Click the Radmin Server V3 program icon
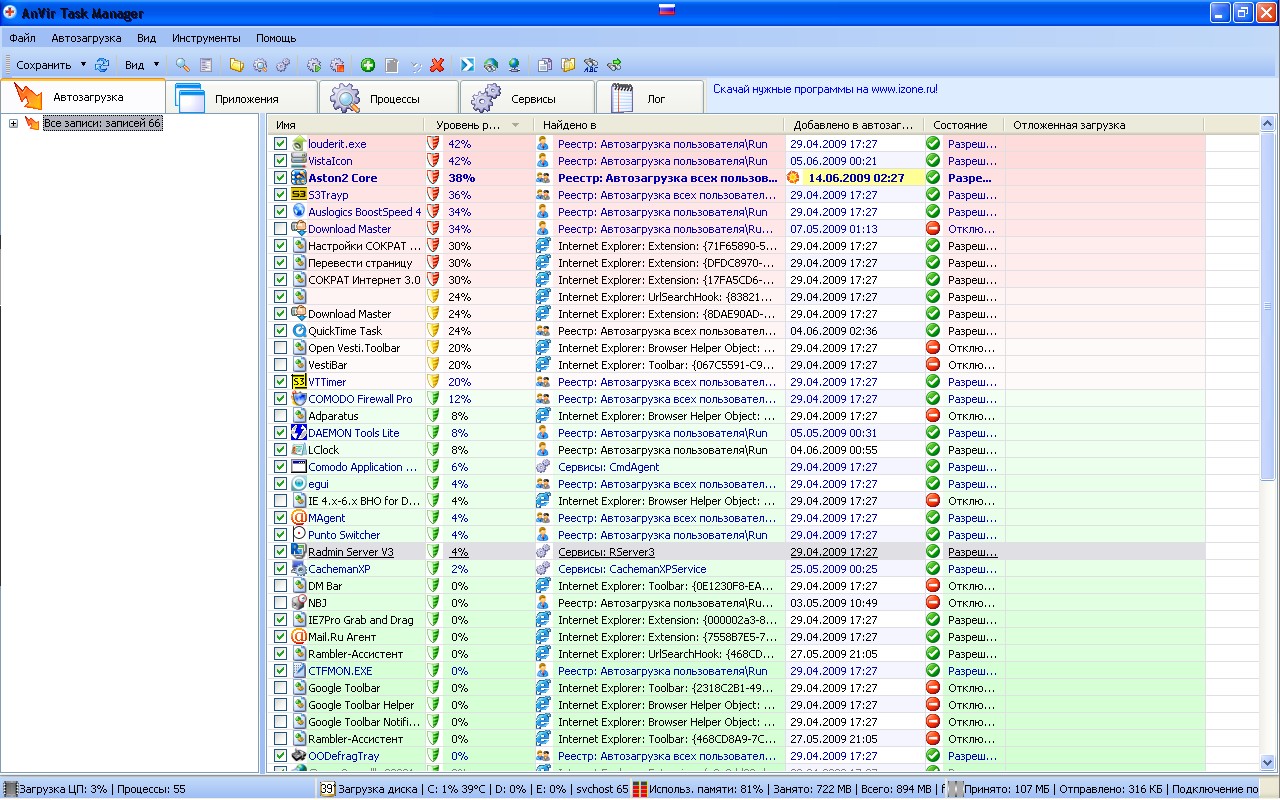 pos(299,552)
